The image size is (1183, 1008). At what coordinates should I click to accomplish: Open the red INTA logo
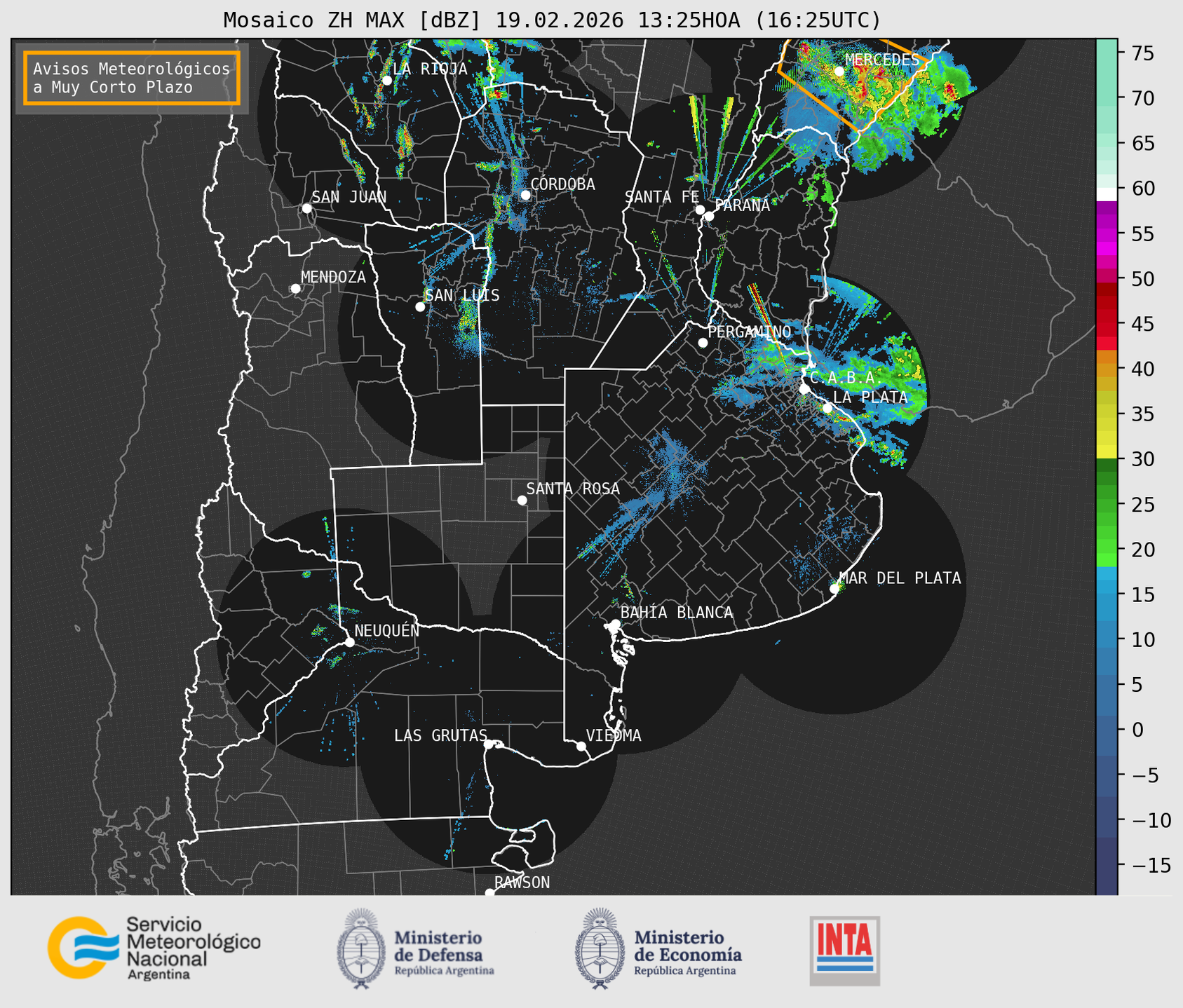[x=845, y=951]
